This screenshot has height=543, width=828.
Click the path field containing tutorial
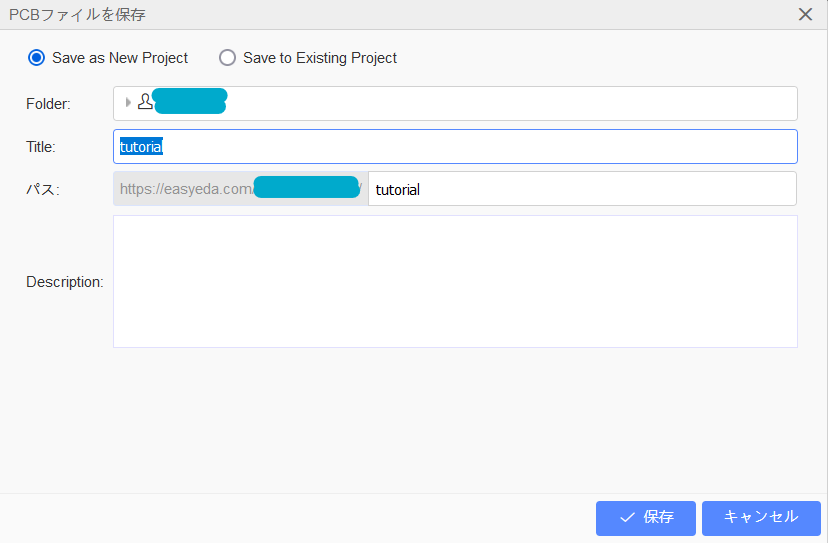point(582,189)
